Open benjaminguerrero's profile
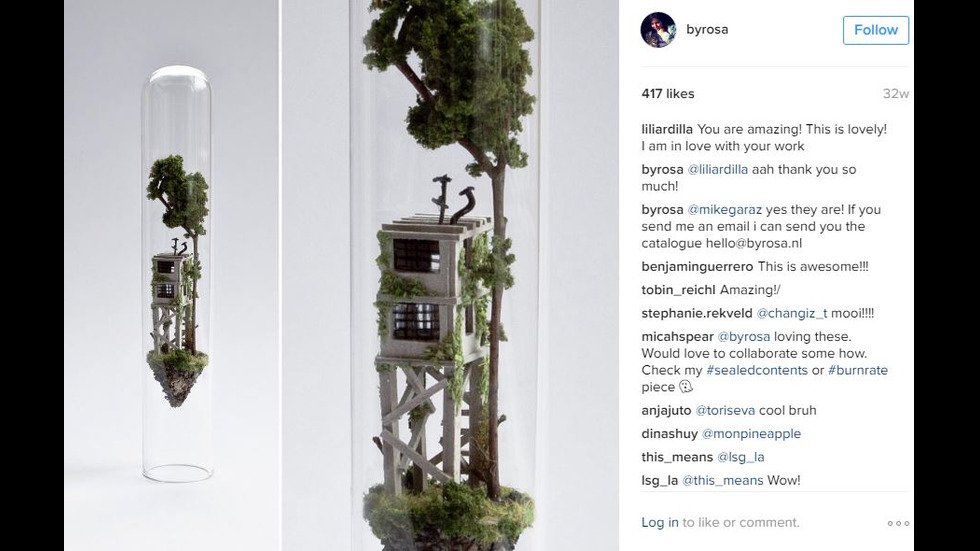 697,267
